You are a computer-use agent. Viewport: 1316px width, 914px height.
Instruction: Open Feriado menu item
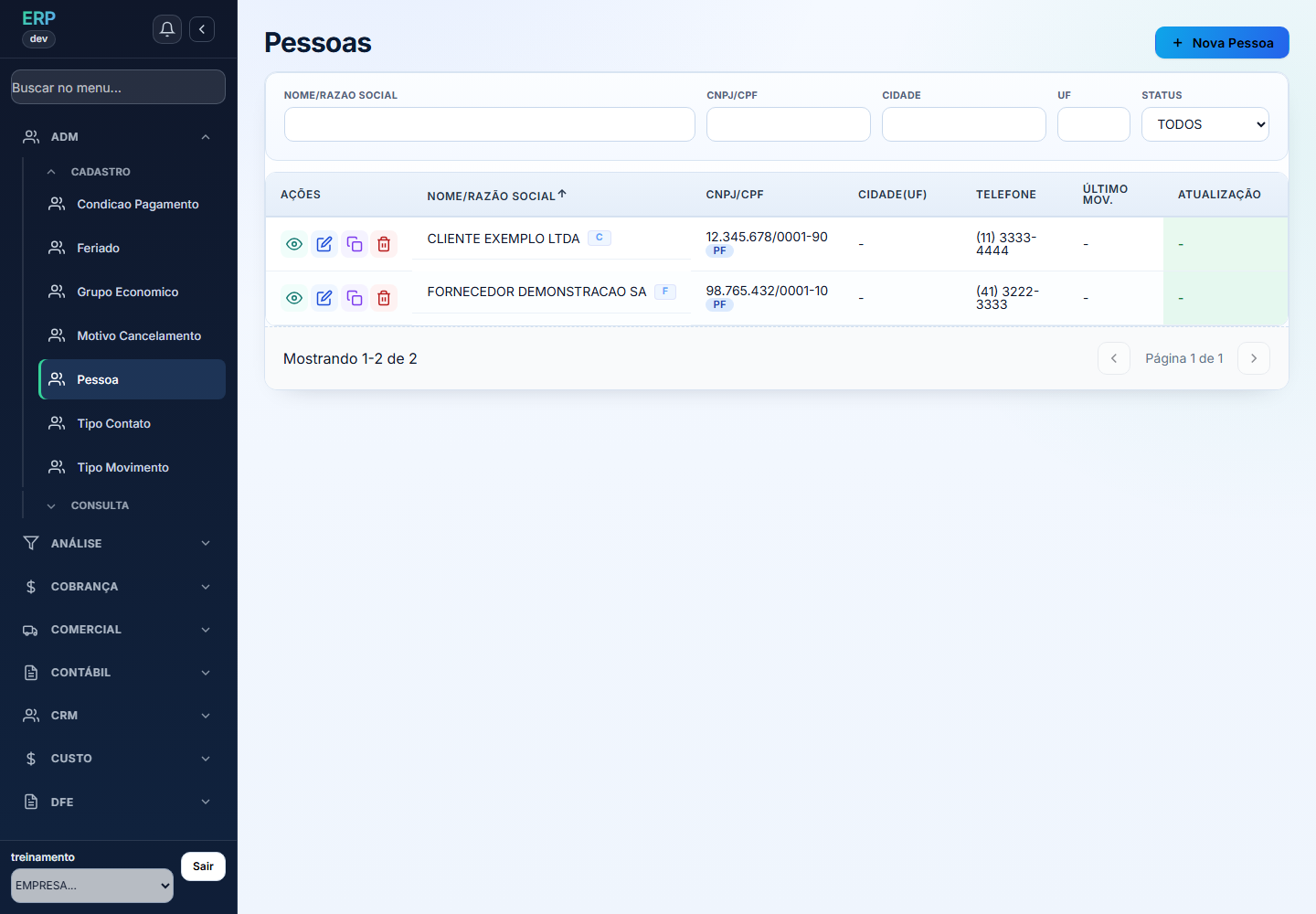(x=133, y=248)
